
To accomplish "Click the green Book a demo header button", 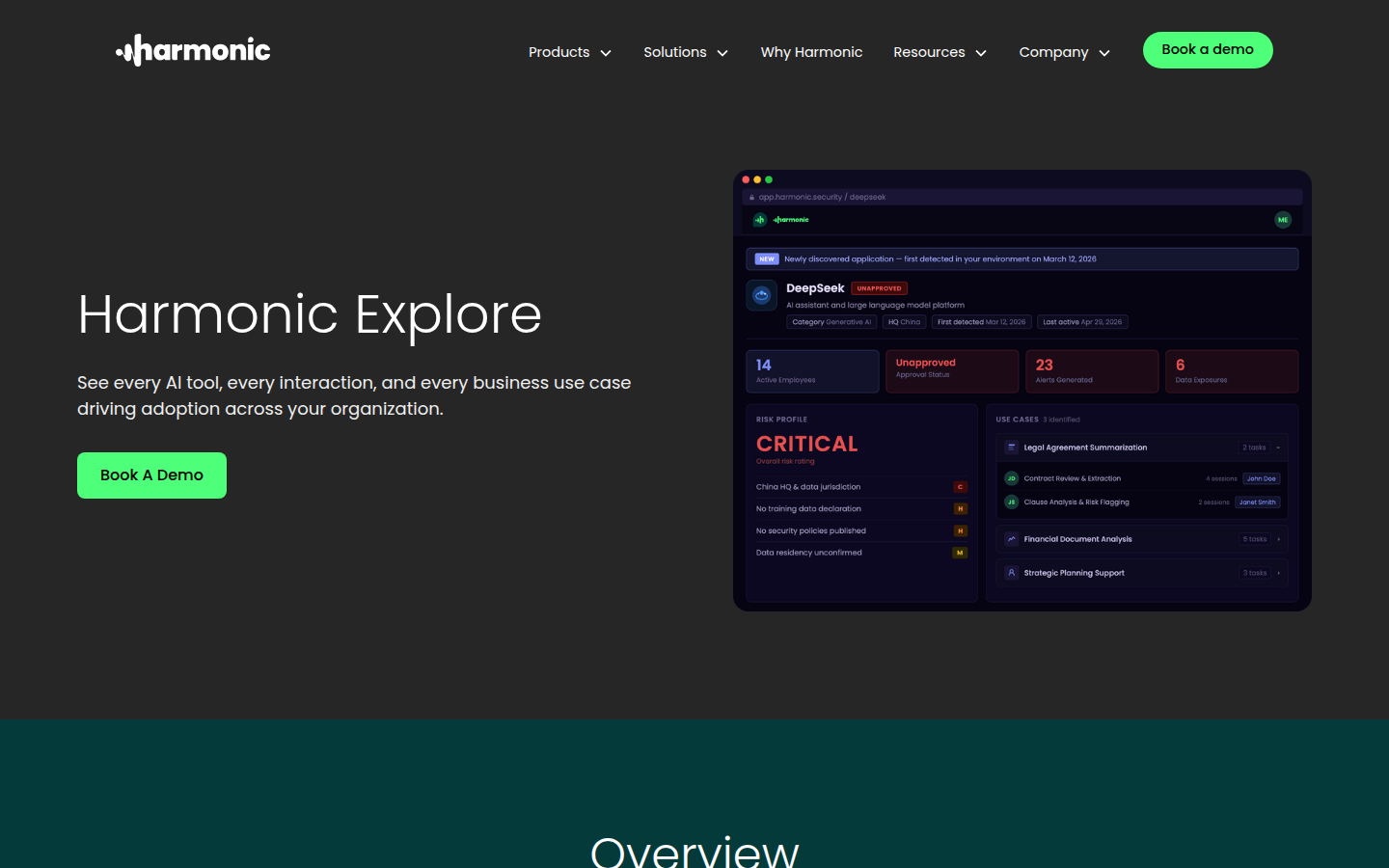I will (x=1208, y=50).
